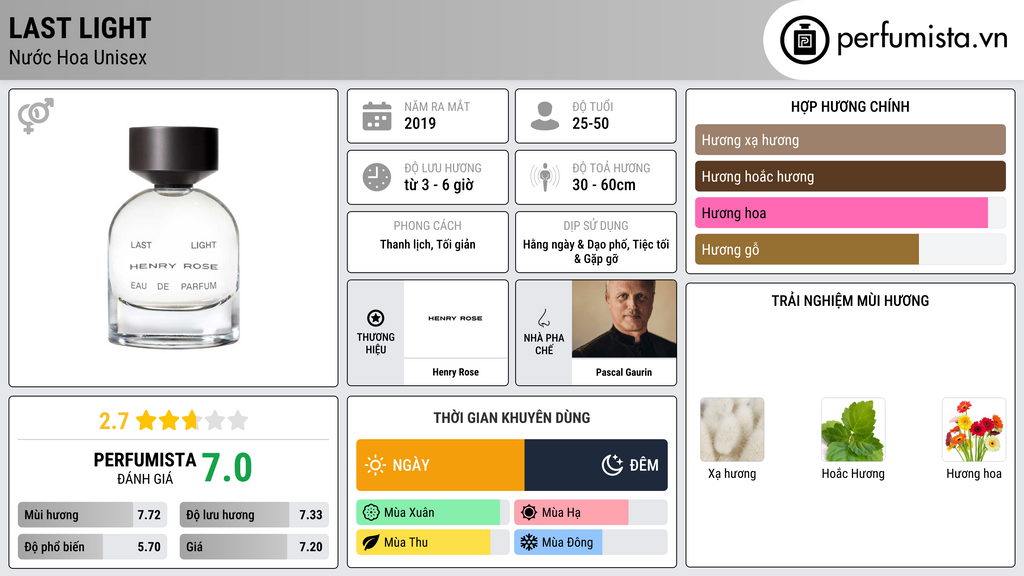This screenshot has height=576, width=1024.
Task: Open the Pascal Gaurin perfumer name link
Action: 624,372
